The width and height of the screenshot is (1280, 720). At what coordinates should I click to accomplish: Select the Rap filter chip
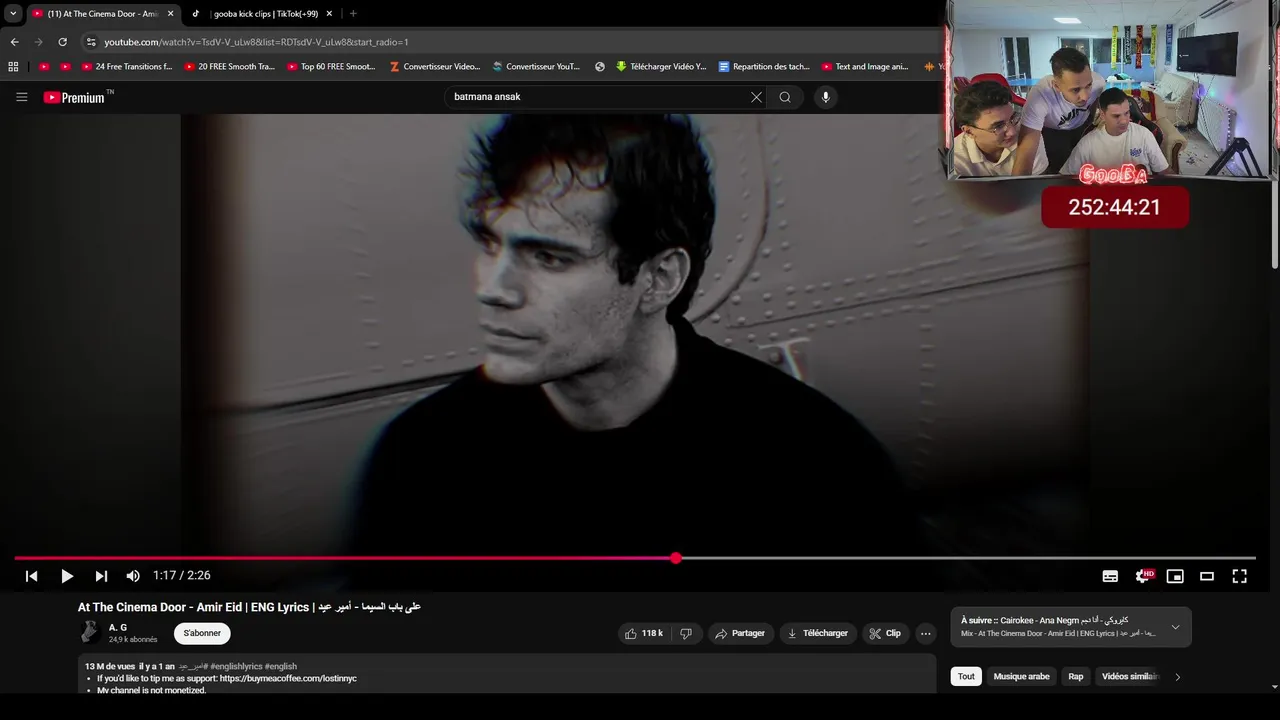[1076, 677]
